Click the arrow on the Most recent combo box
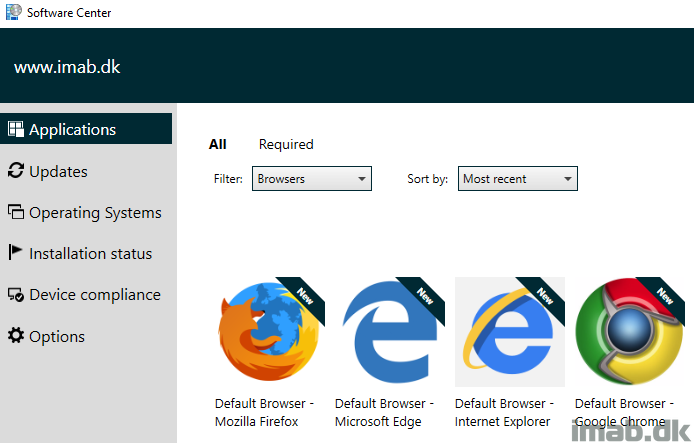694x443 pixels. tap(567, 179)
